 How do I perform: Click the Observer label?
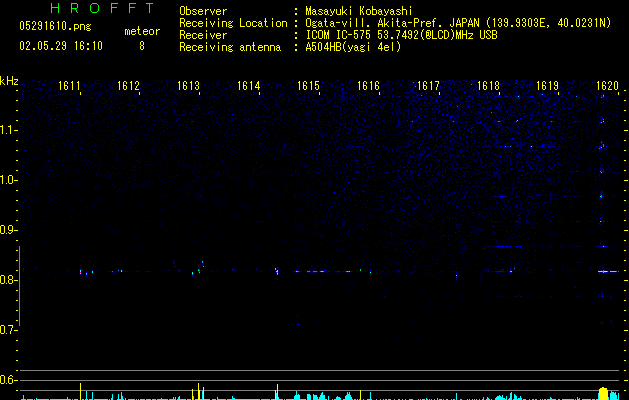pos(203,11)
